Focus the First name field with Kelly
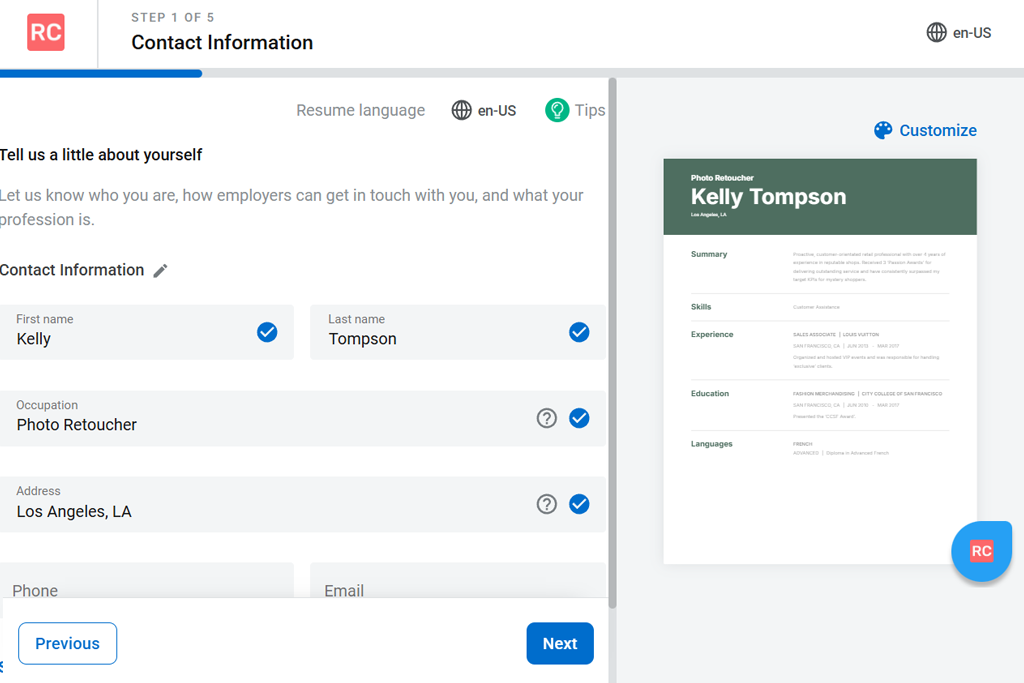The image size is (1024, 683). [146, 332]
